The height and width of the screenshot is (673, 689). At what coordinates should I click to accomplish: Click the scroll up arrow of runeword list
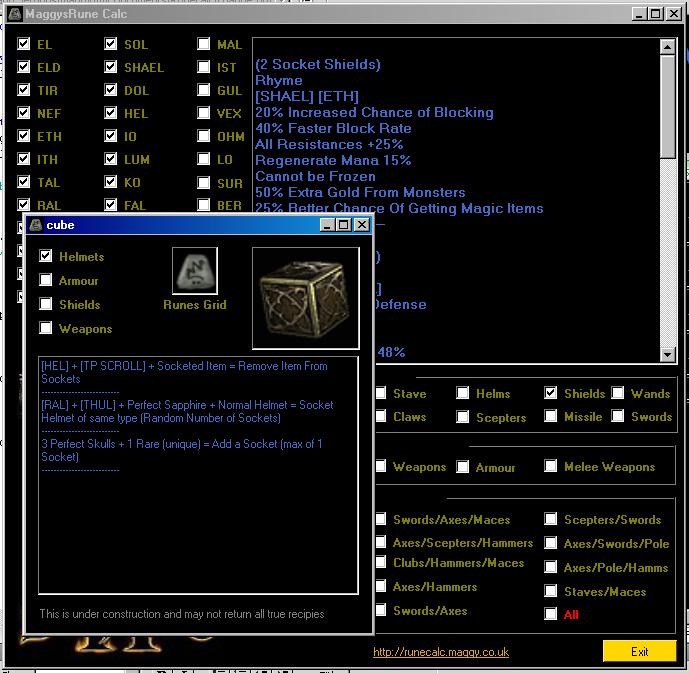coord(668,47)
